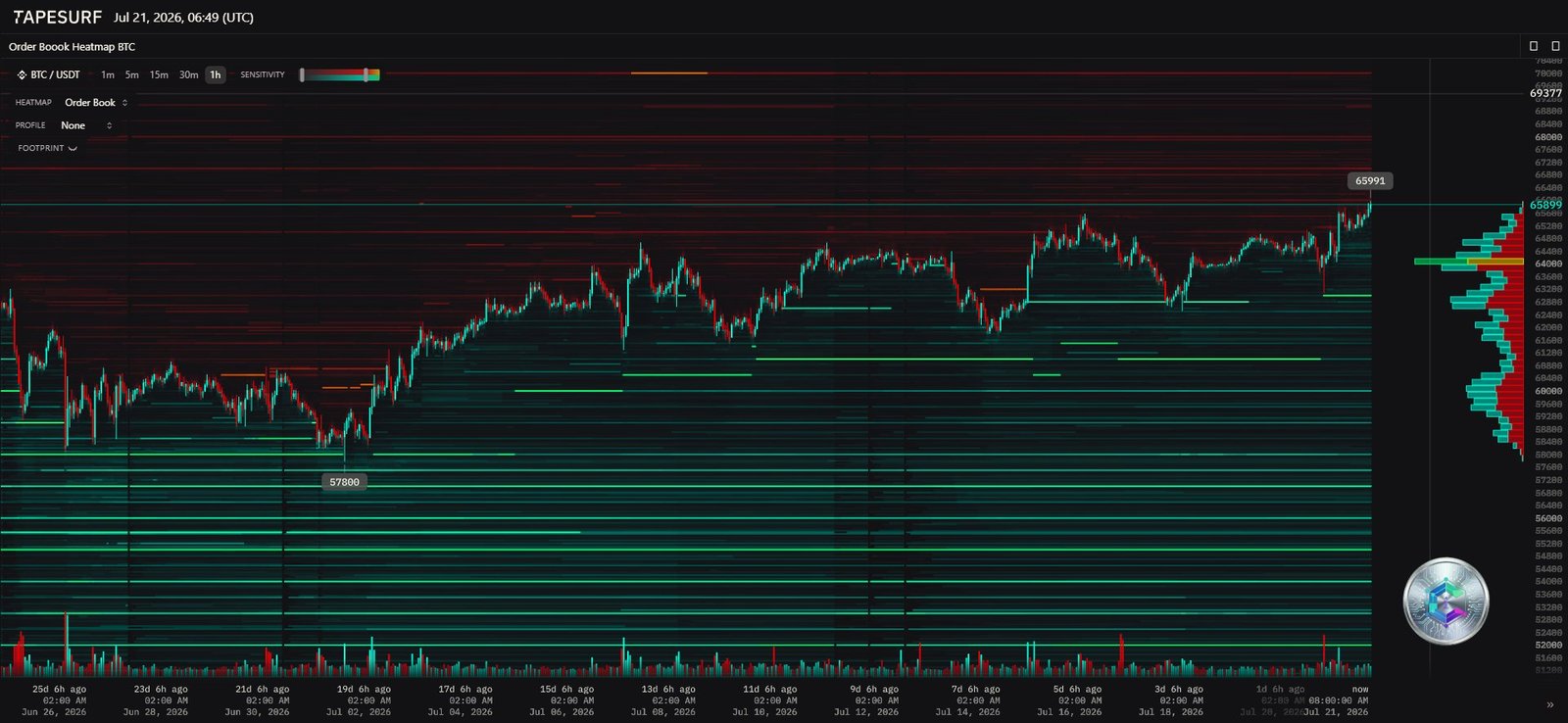The height and width of the screenshot is (723, 1568).
Task: Click the 57800 low price label
Action: click(x=344, y=482)
